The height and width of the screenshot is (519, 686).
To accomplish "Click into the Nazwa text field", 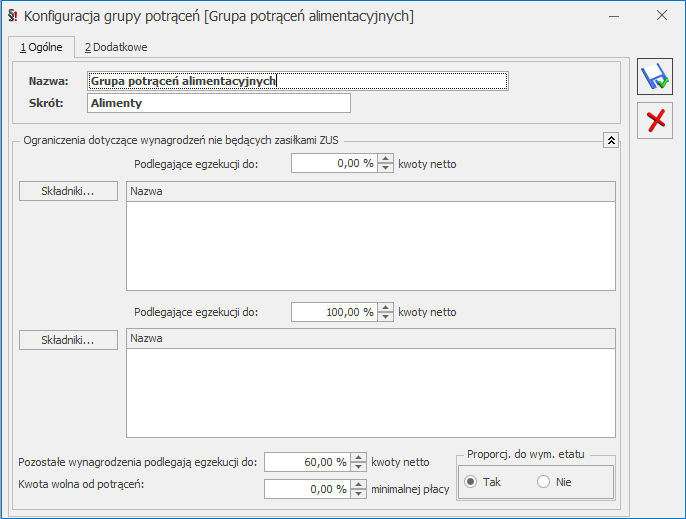I will 297,81.
